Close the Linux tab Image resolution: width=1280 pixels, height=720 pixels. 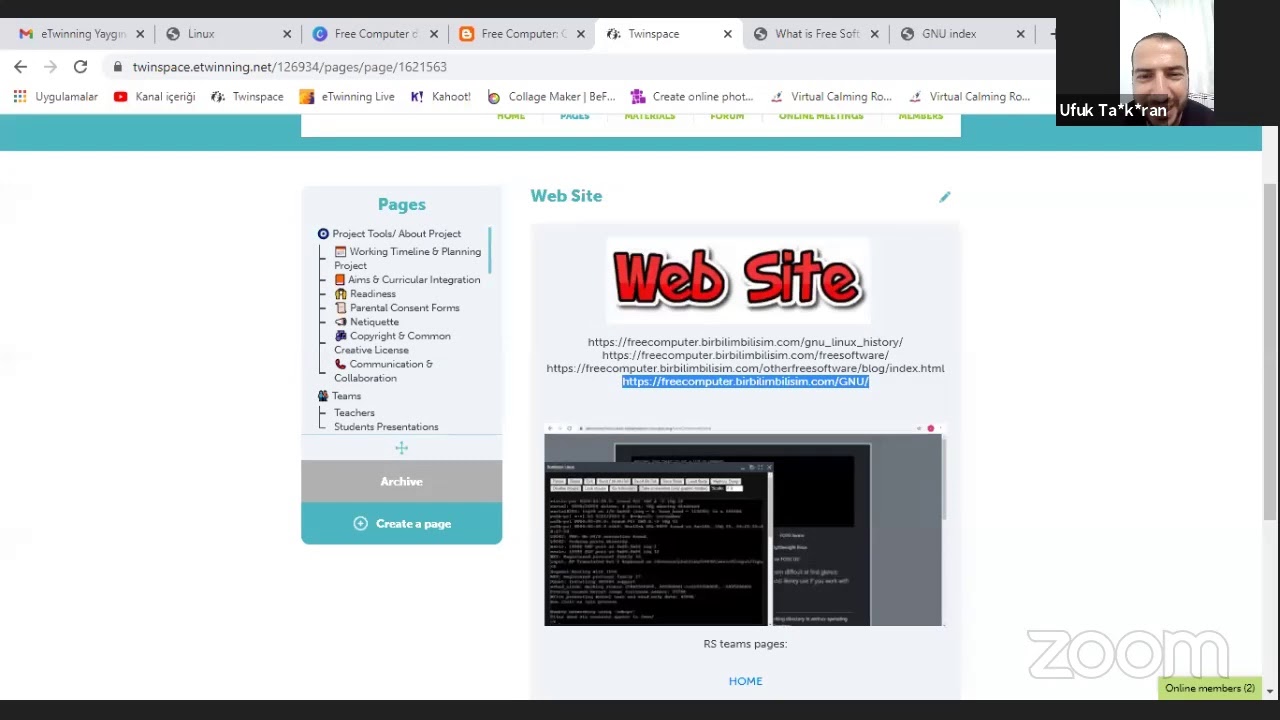coord(287,34)
